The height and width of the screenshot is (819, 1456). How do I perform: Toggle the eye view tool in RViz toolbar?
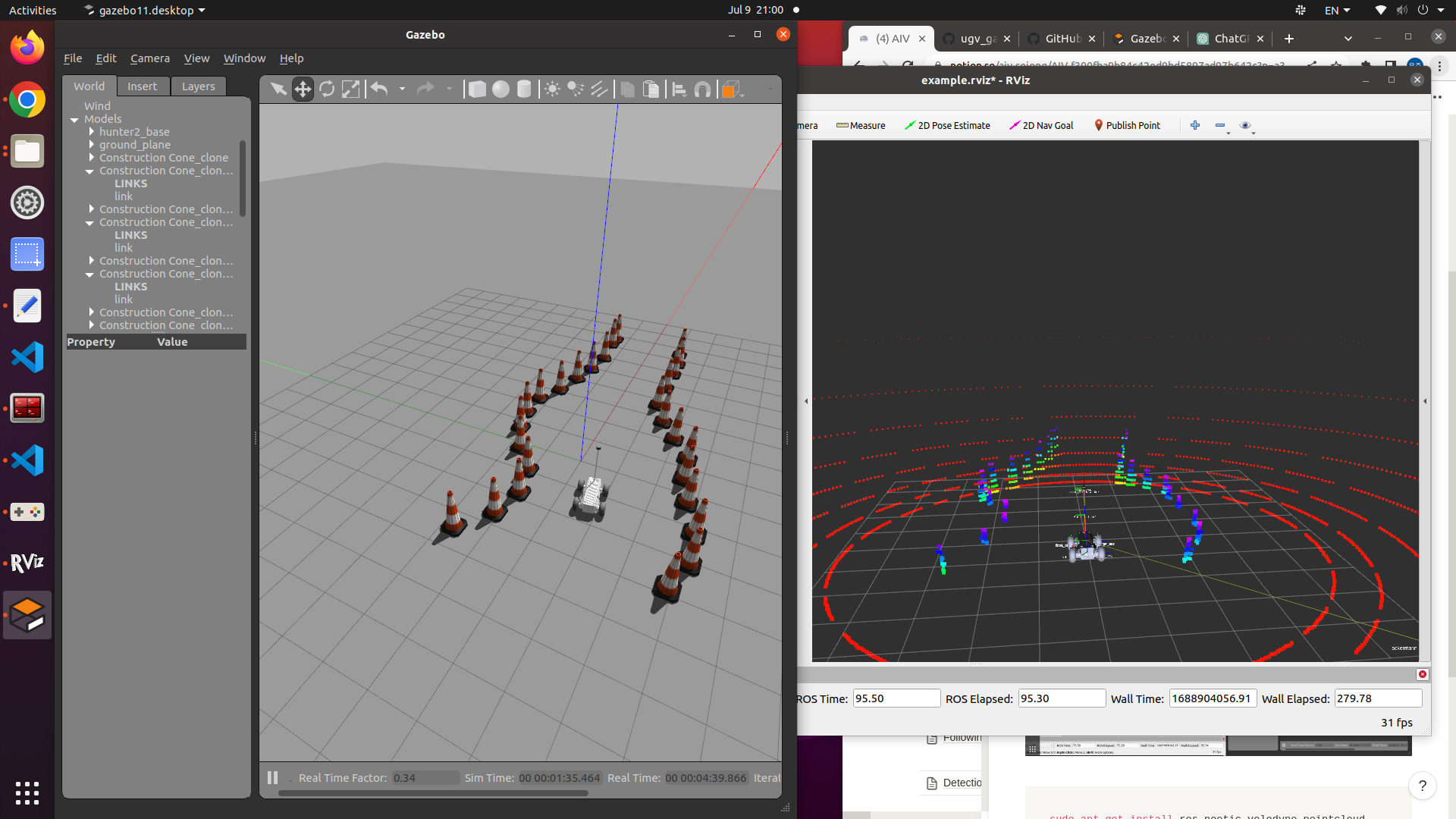(x=1244, y=126)
